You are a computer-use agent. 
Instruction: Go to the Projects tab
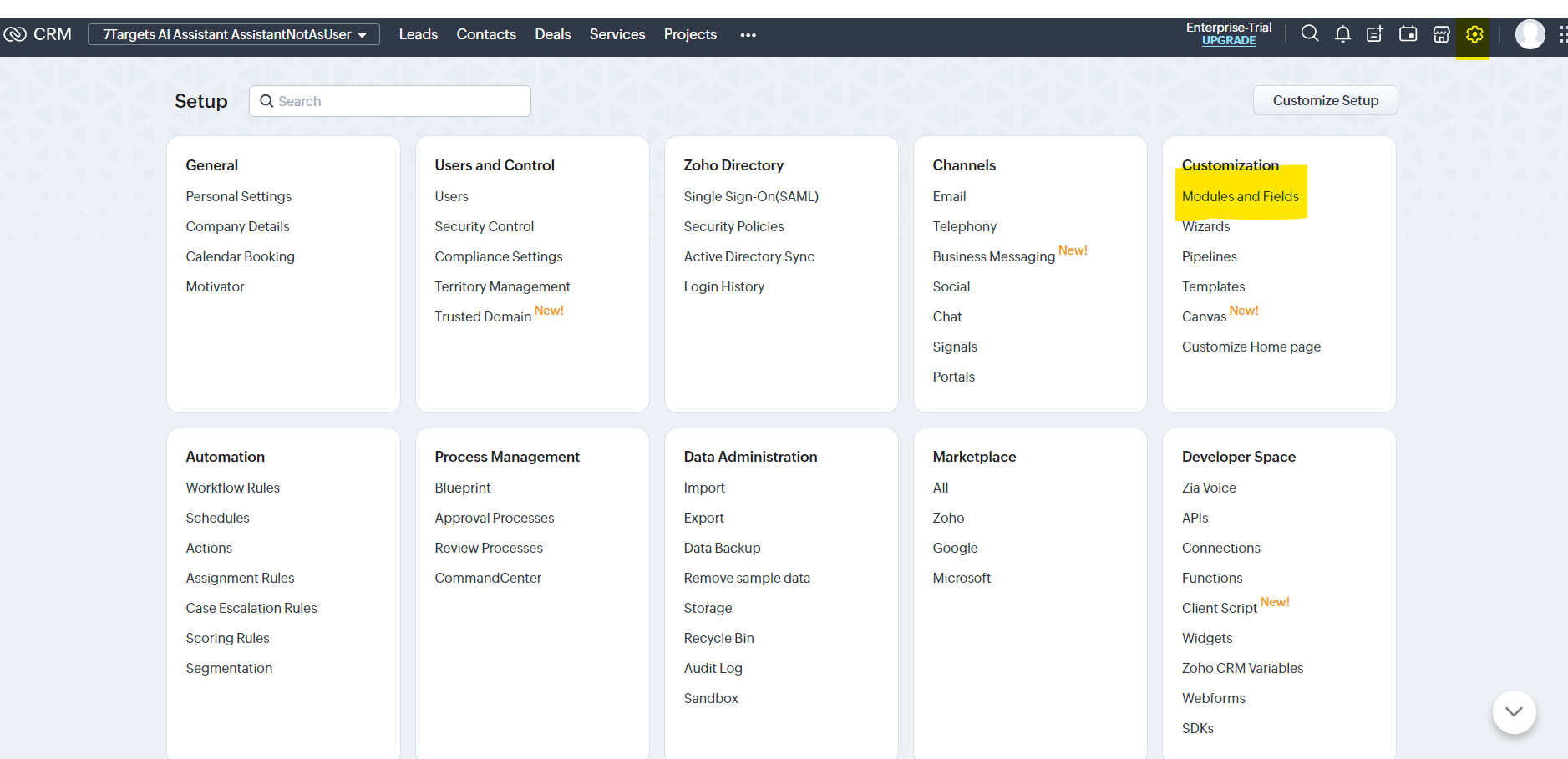690,34
